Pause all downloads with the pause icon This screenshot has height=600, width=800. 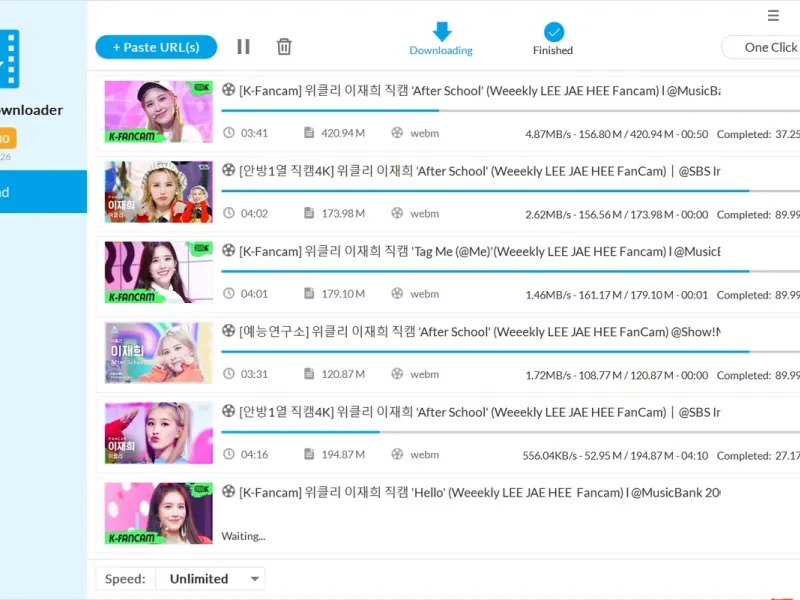(x=243, y=47)
